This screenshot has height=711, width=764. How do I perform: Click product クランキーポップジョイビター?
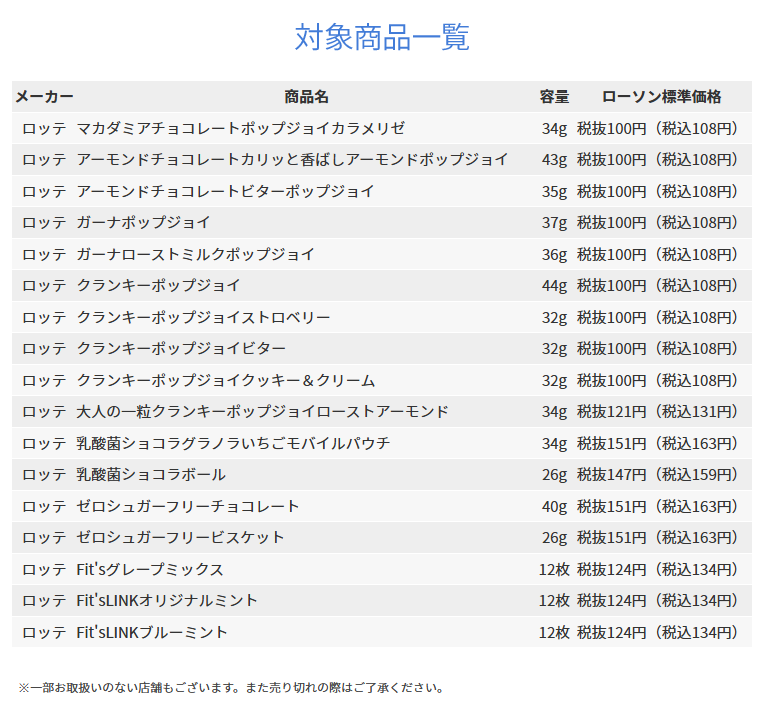pyautogui.click(x=181, y=348)
